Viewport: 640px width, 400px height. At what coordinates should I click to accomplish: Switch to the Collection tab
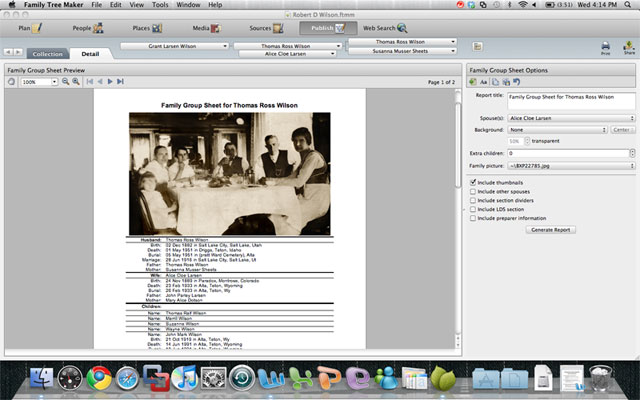pos(44,53)
